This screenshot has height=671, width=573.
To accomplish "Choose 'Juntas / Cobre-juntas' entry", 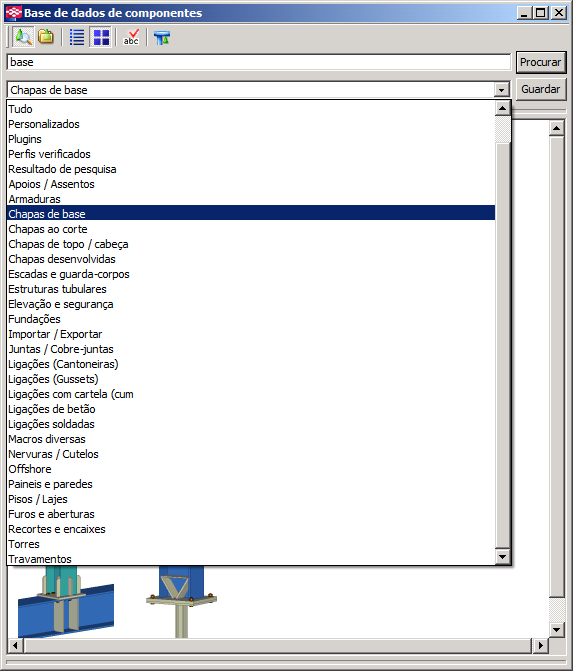I will point(251,349).
